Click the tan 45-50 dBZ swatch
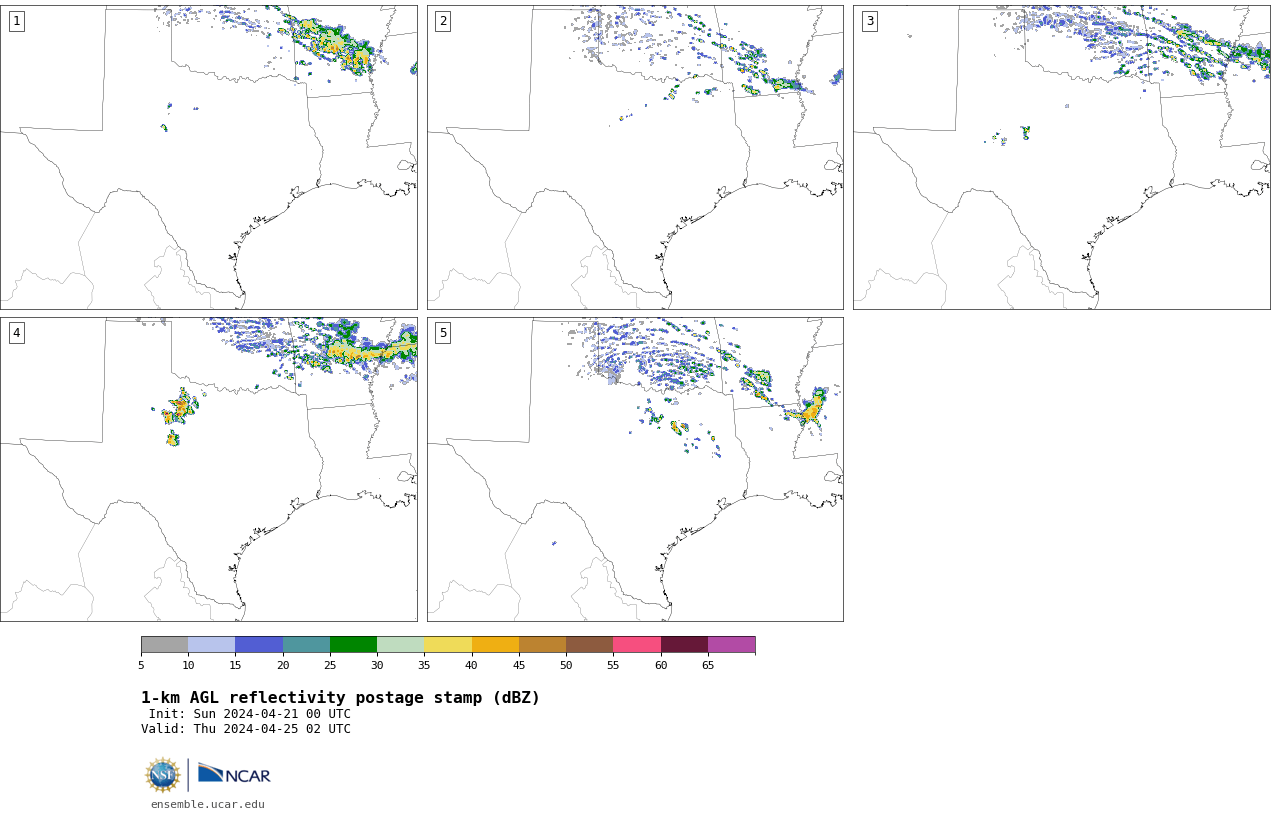The image size is (1280, 815). pyautogui.click(x=542, y=645)
